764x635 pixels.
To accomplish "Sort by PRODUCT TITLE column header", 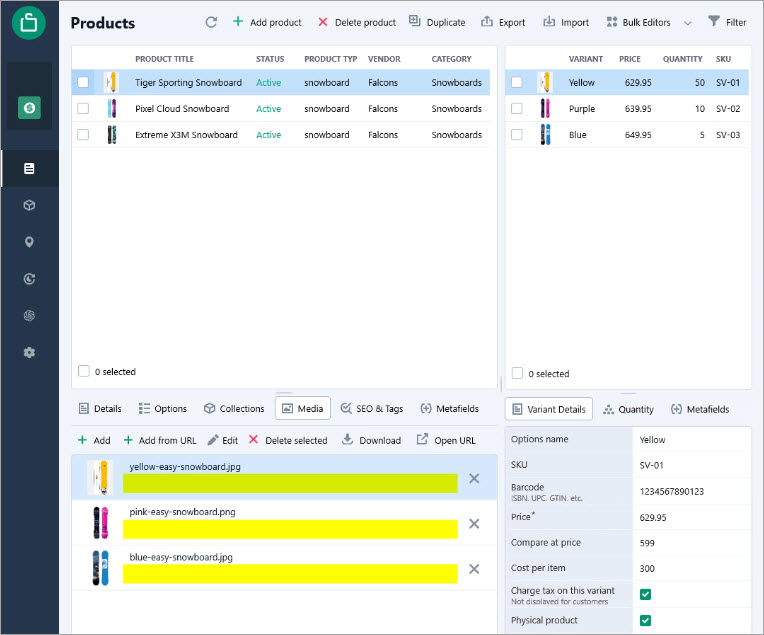I will [x=164, y=59].
